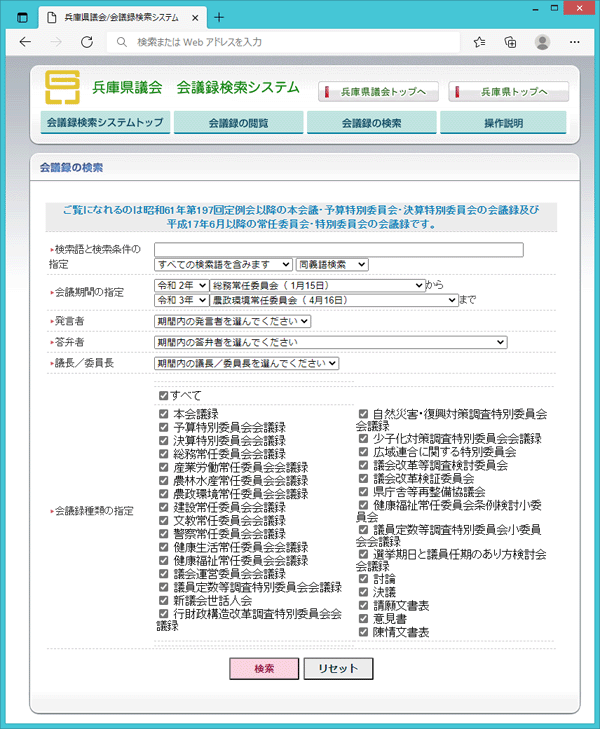Toggle 広域連合に関する特別委員会 checkbox
Screen dimensions: 600x729
point(363,451)
